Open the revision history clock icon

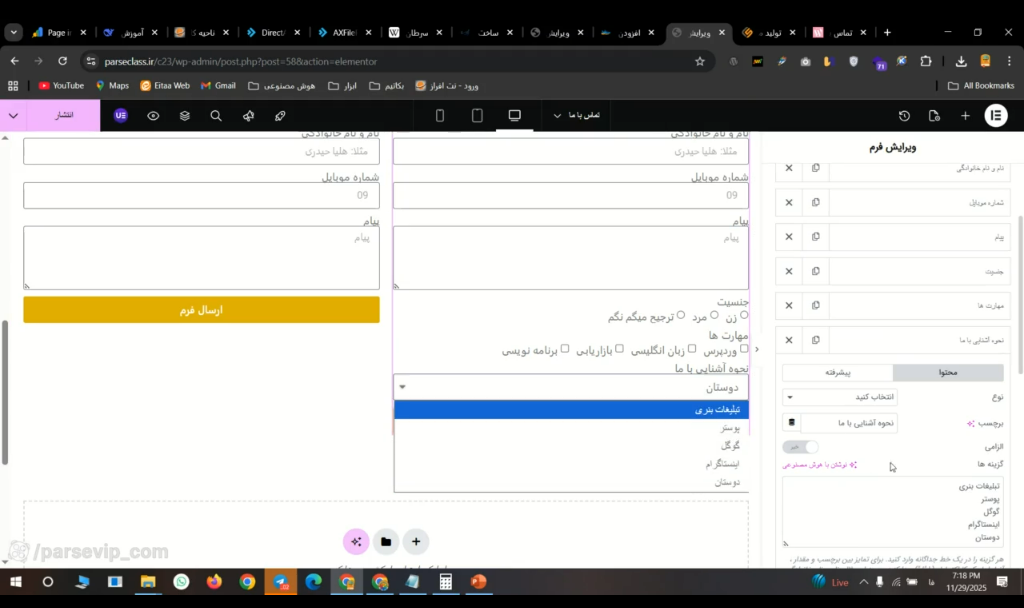point(904,116)
